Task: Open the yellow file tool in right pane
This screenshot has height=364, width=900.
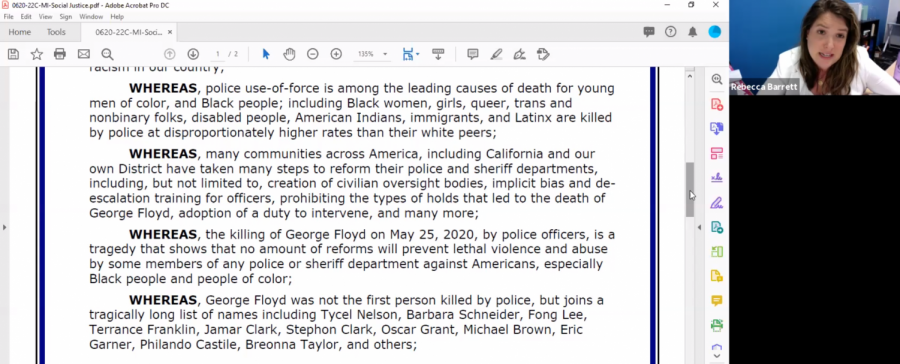Action: coord(716,276)
